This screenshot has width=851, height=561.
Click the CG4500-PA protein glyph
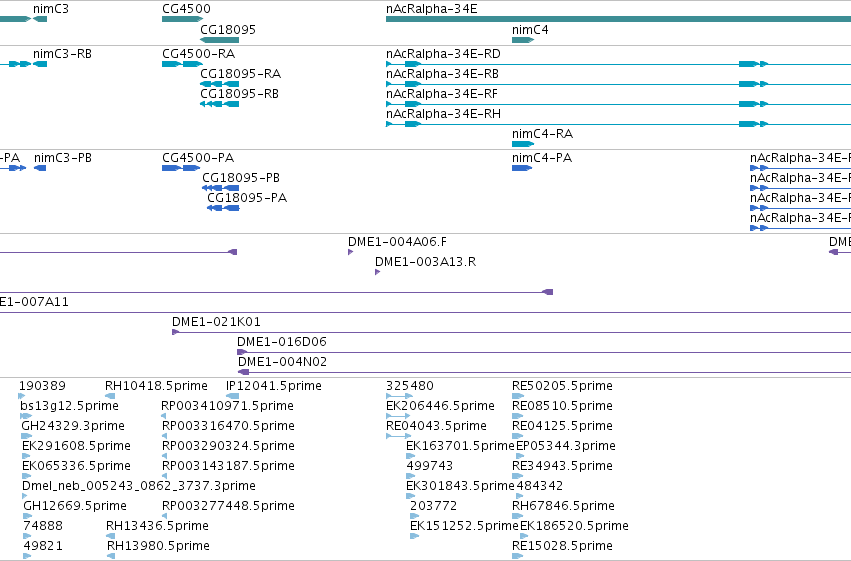point(181,168)
